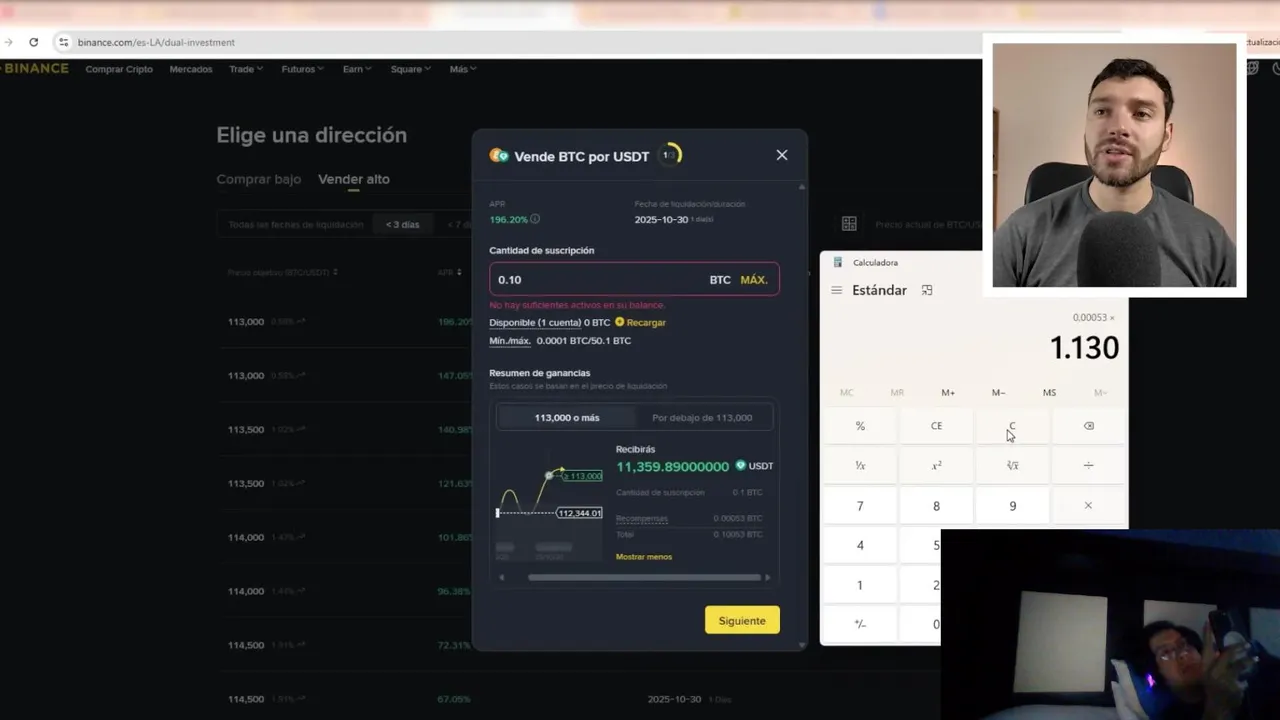Click the Calculator 1 key
This screenshot has height=720, width=1280.
point(860,585)
